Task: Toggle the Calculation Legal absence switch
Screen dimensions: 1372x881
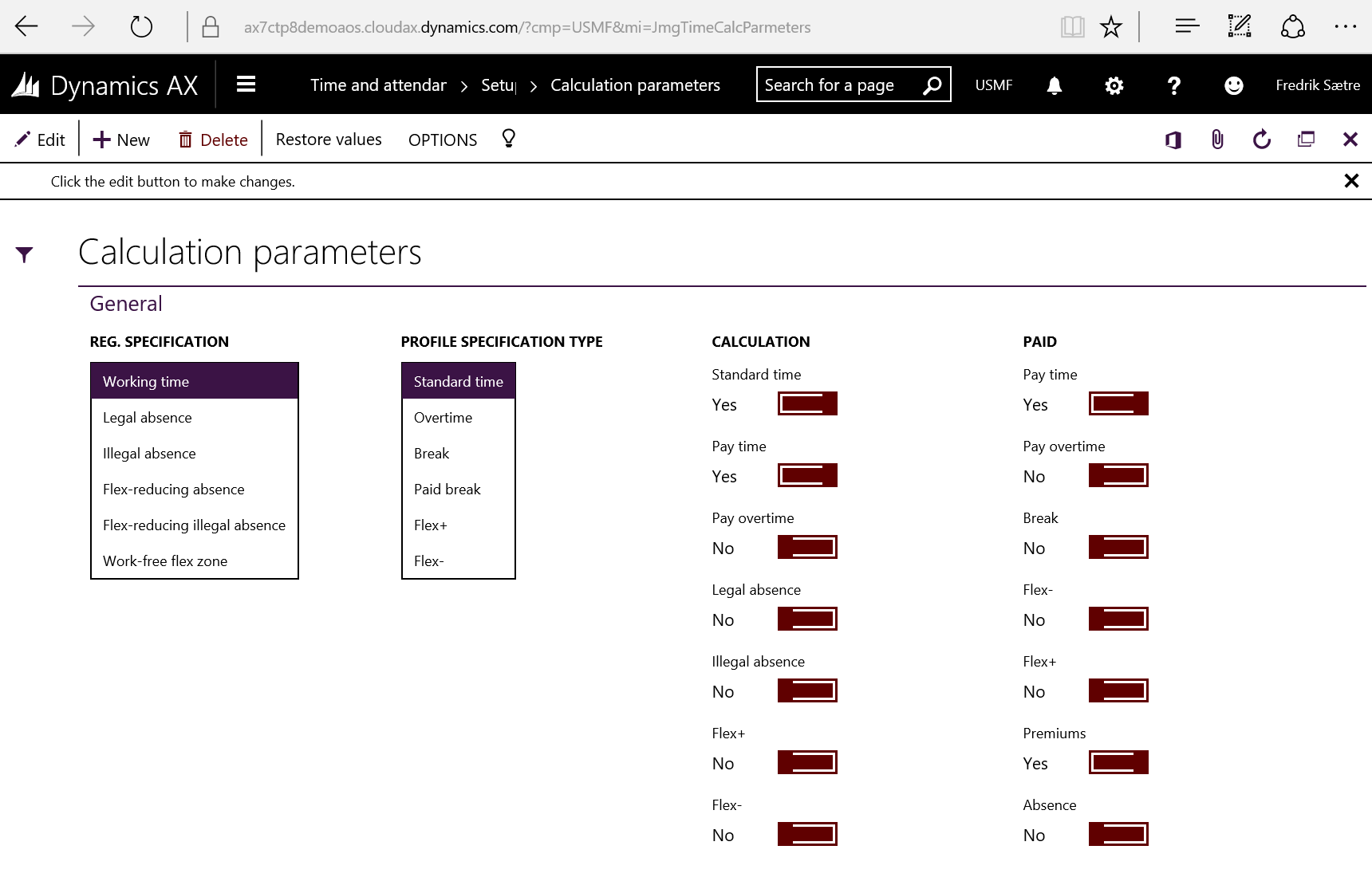Action: point(807,619)
